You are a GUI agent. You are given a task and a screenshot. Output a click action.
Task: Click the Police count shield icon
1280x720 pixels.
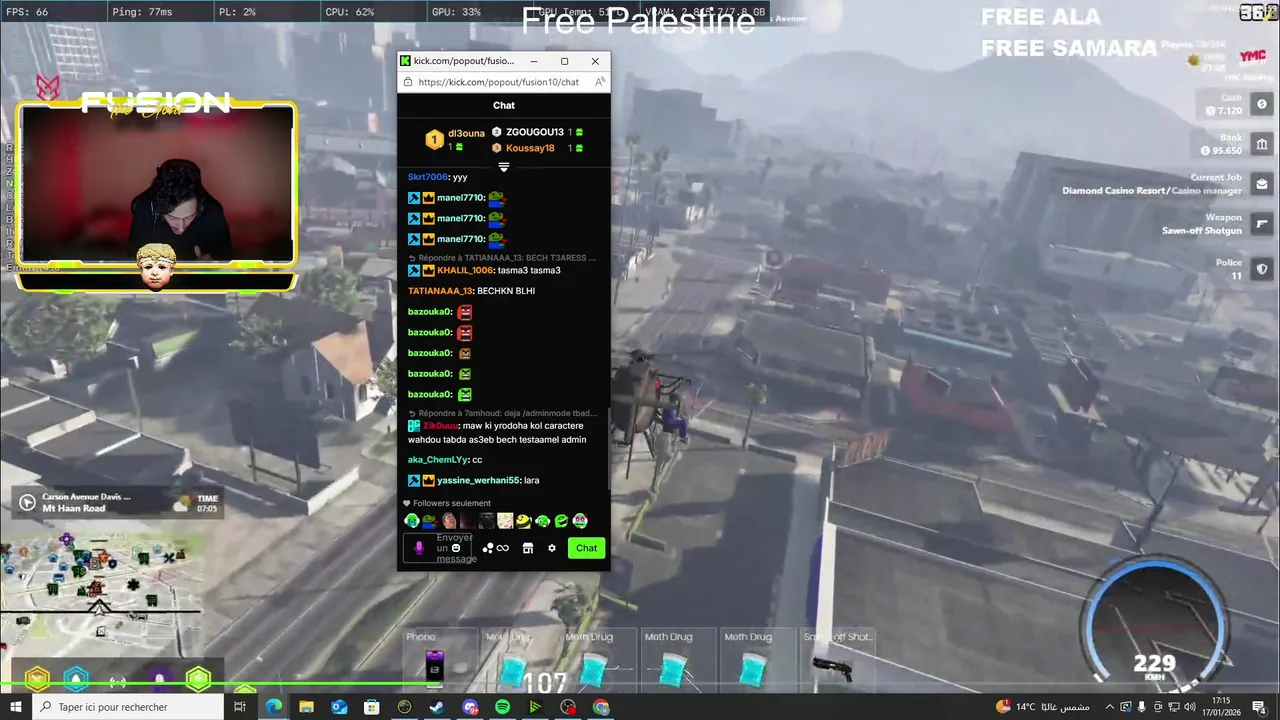pos(1262,269)
